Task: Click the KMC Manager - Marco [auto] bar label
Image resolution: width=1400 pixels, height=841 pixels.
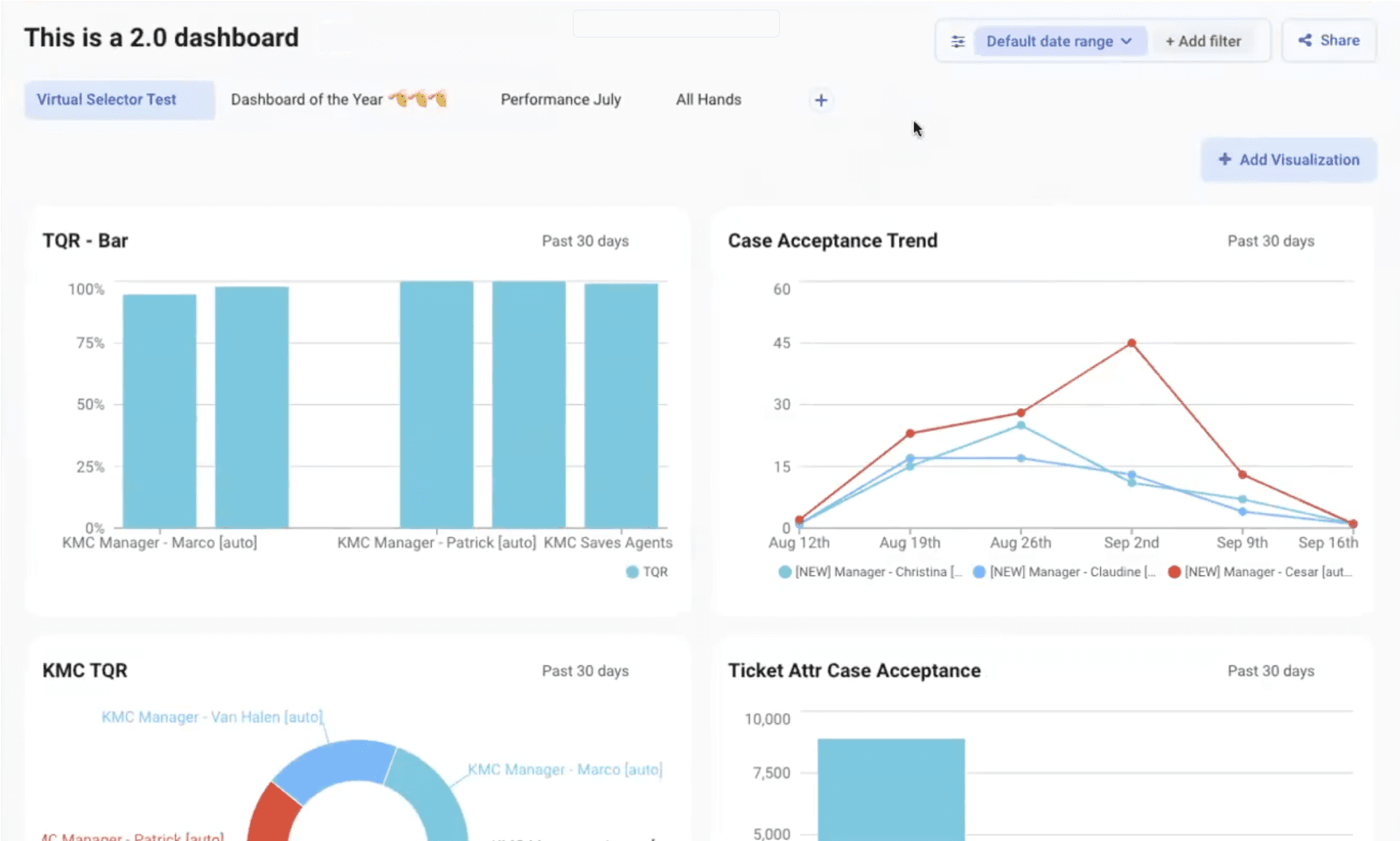Action: tap(159, 543)
